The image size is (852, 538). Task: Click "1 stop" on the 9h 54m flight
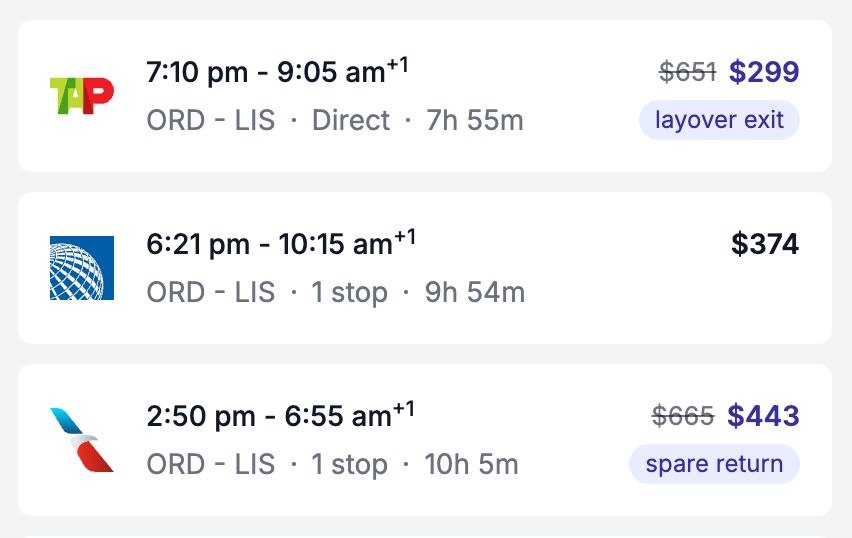click(349, 293)
